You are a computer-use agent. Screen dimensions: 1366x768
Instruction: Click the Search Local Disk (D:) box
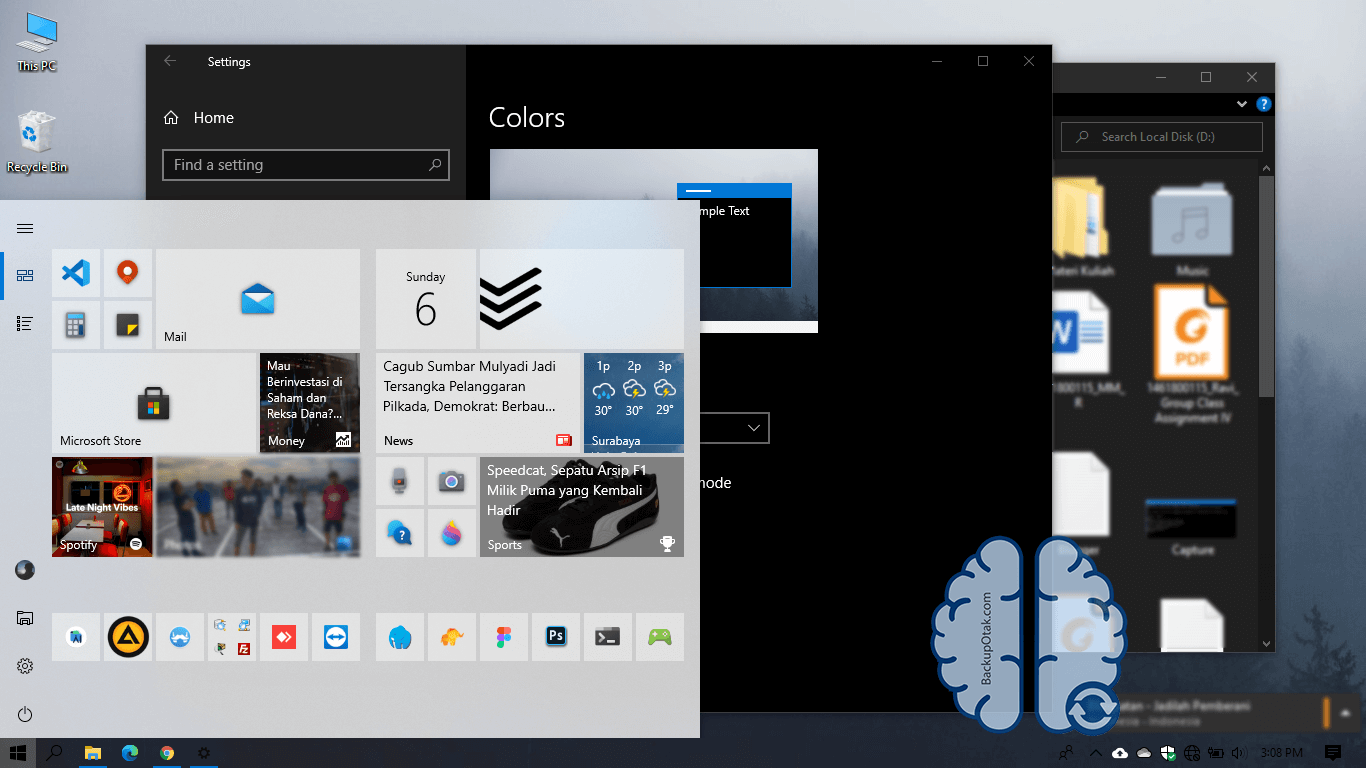(1162, 137)
